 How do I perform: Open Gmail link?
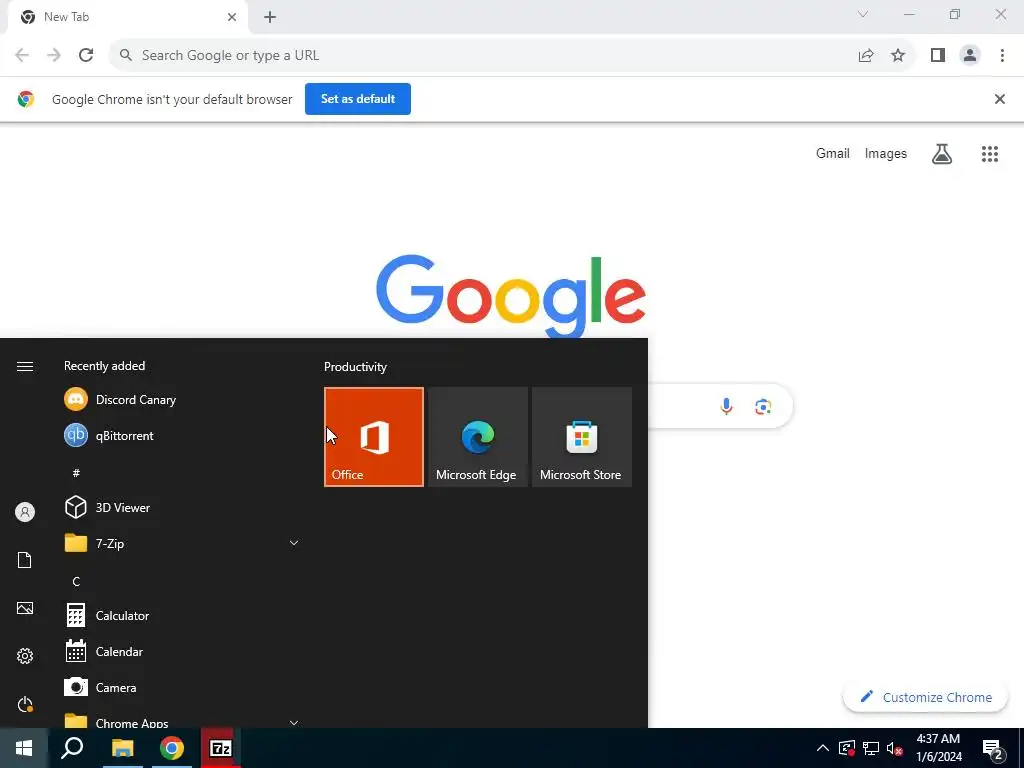coord(833,153)
